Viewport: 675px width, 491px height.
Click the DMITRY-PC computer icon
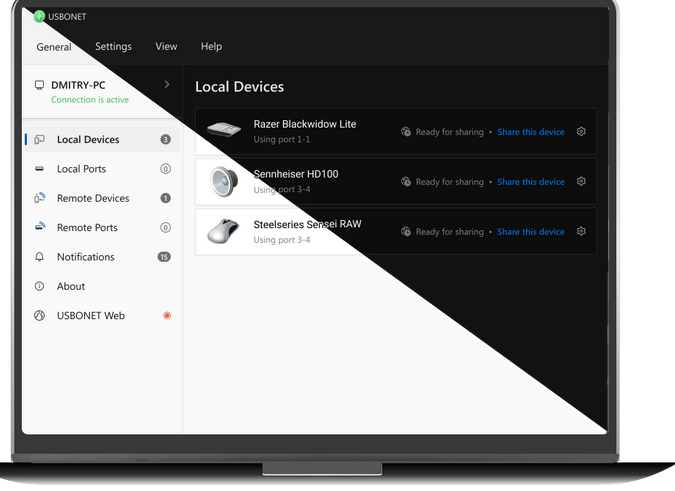40,85
